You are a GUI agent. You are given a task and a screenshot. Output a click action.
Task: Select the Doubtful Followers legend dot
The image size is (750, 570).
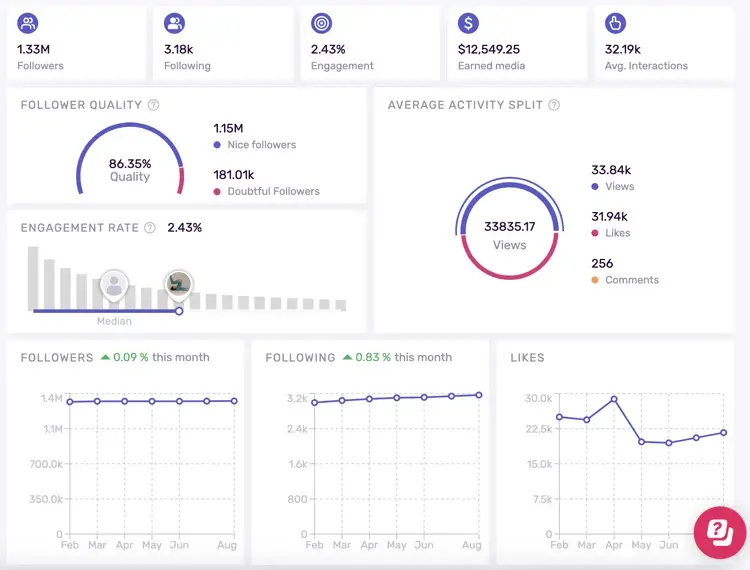pos(217,191)
